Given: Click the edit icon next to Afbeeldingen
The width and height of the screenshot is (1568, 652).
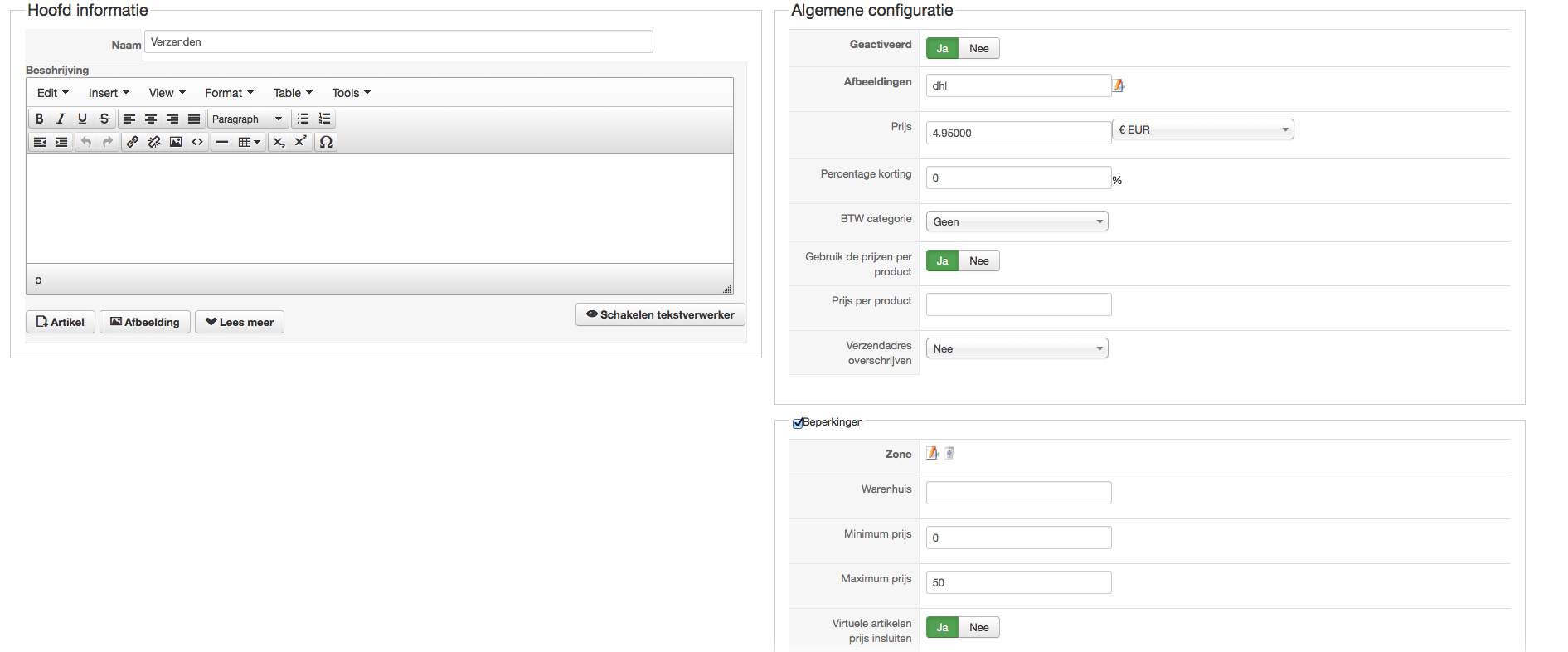Looking at the screenshot, I should point(1119,85).
